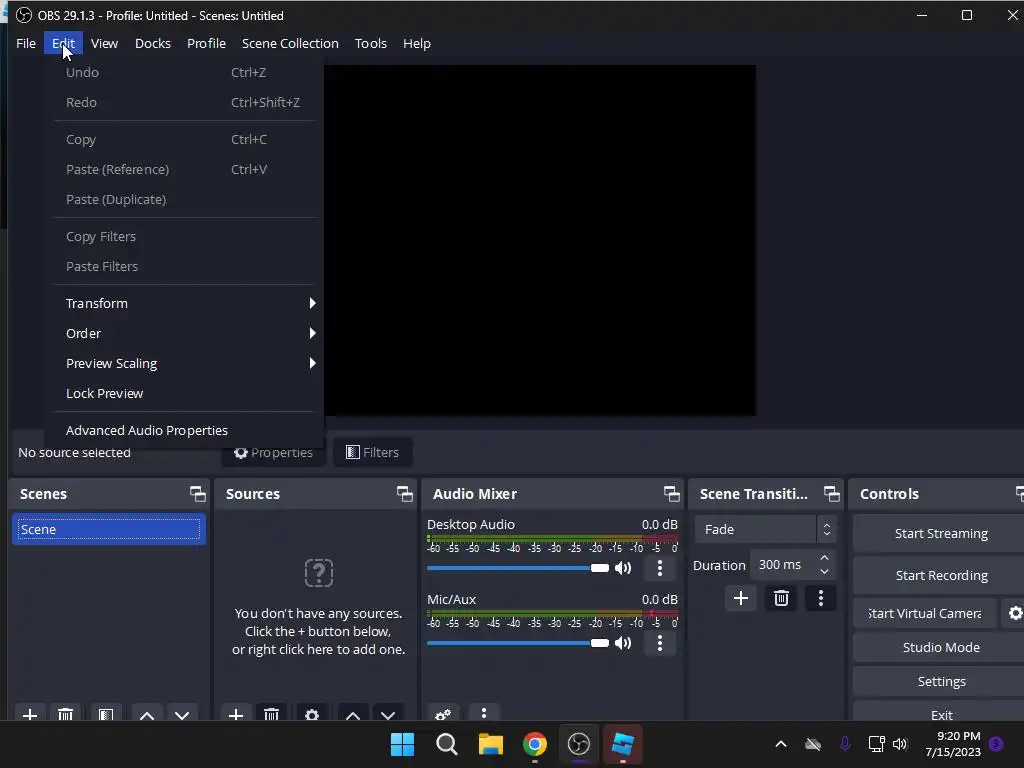Open transition properties three-dot menu
1024x768 pixels.
tap(821, 598)
